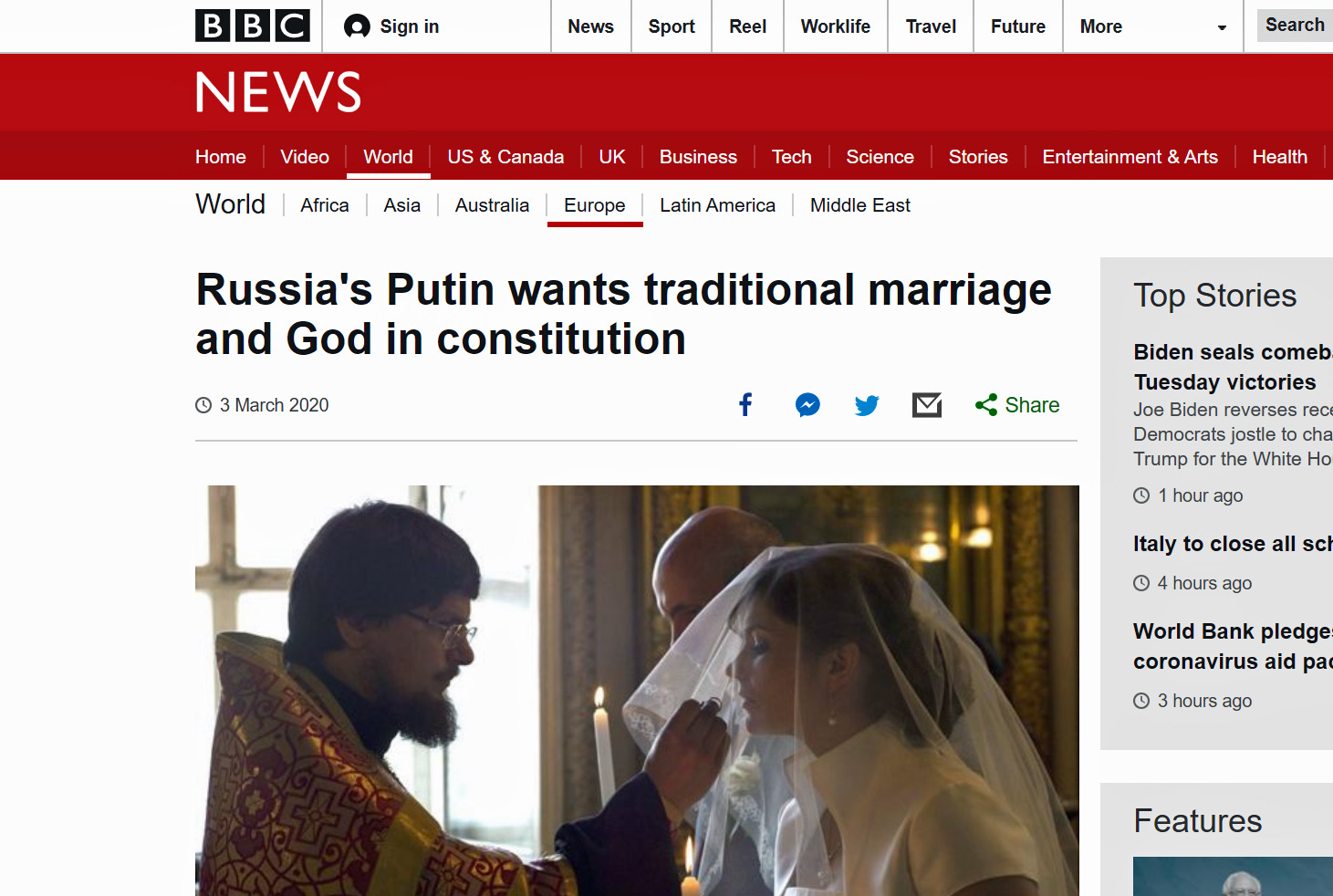Open Italy to close all schools story
The height and width of the screenshot is (896, 1333).
(x=1233, y=544)
